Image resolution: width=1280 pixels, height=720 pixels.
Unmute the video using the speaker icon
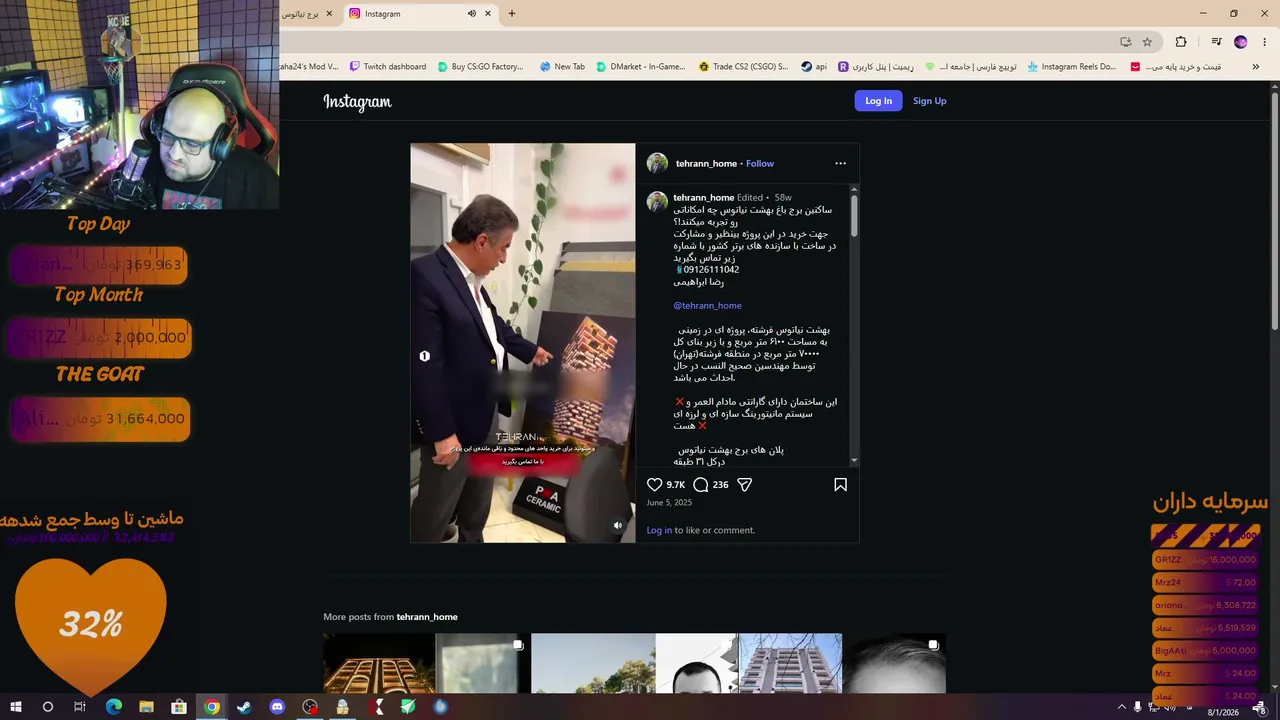618,526
